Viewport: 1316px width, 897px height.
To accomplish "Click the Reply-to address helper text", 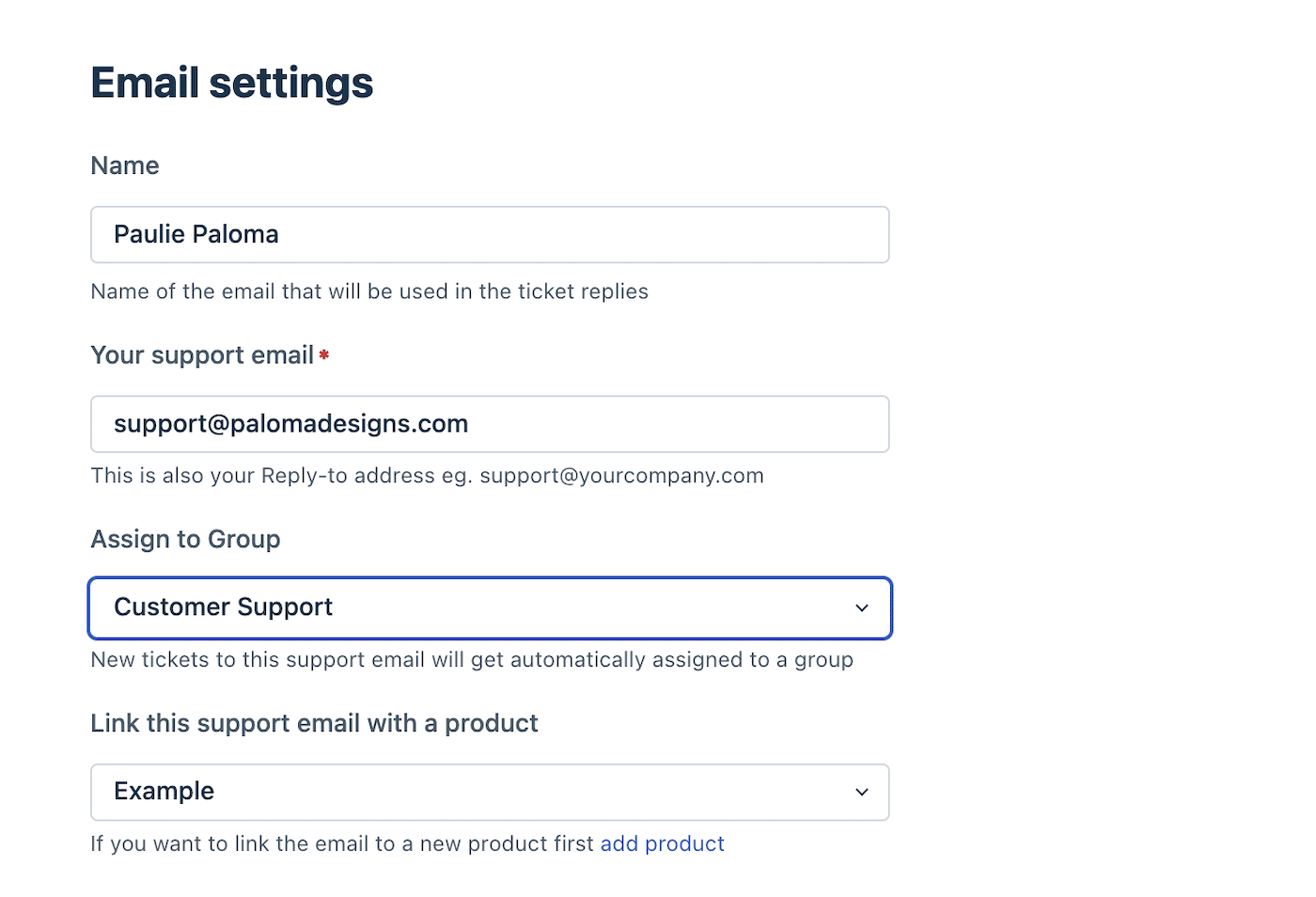I will pos(427,476).
